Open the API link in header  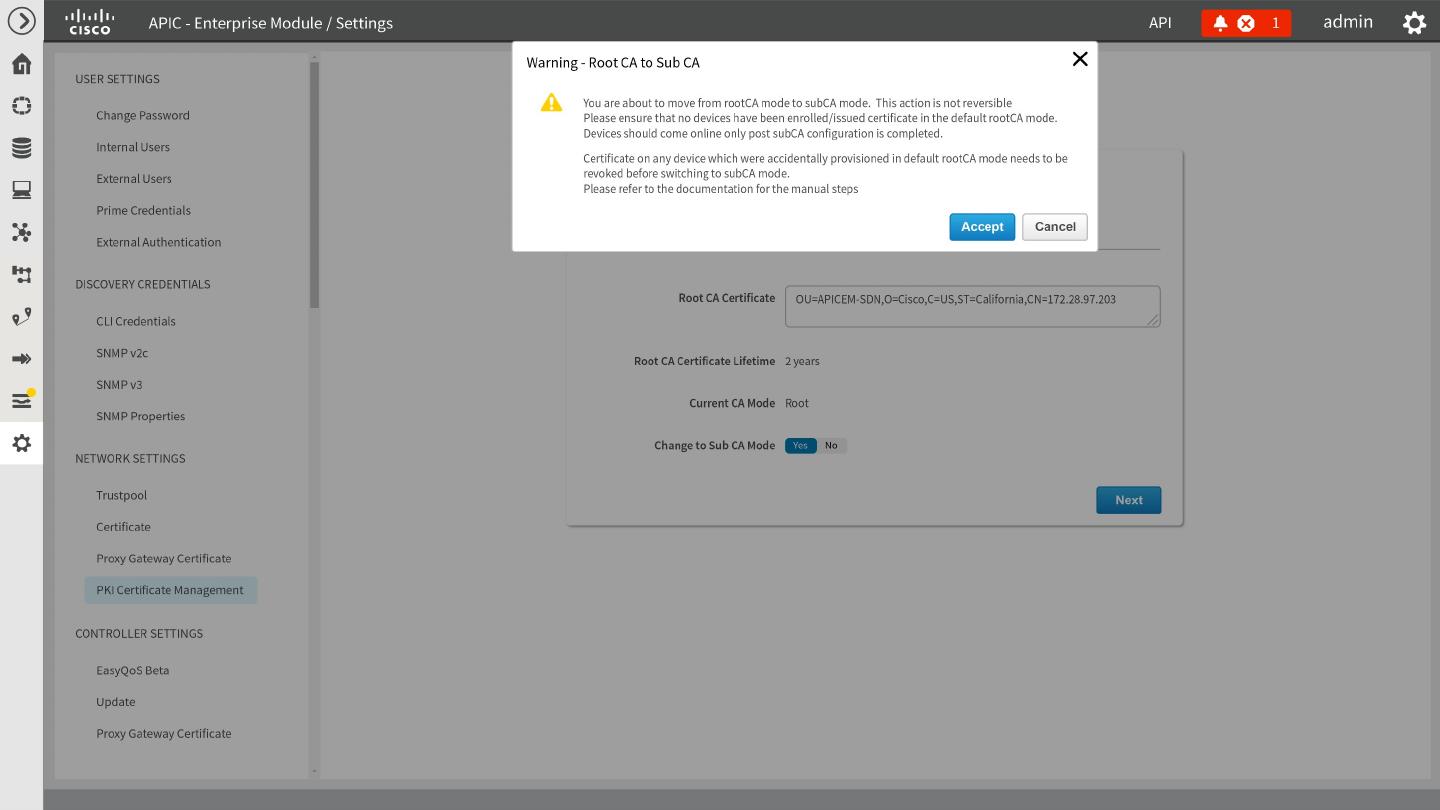pyautogui.click(x=1160, y=22)
